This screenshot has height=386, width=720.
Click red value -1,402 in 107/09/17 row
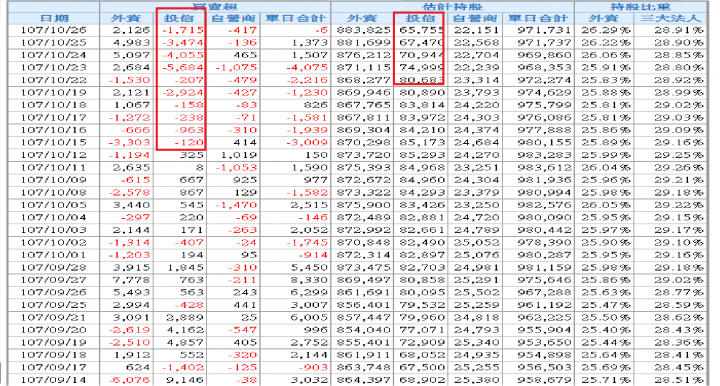point(183,367)
